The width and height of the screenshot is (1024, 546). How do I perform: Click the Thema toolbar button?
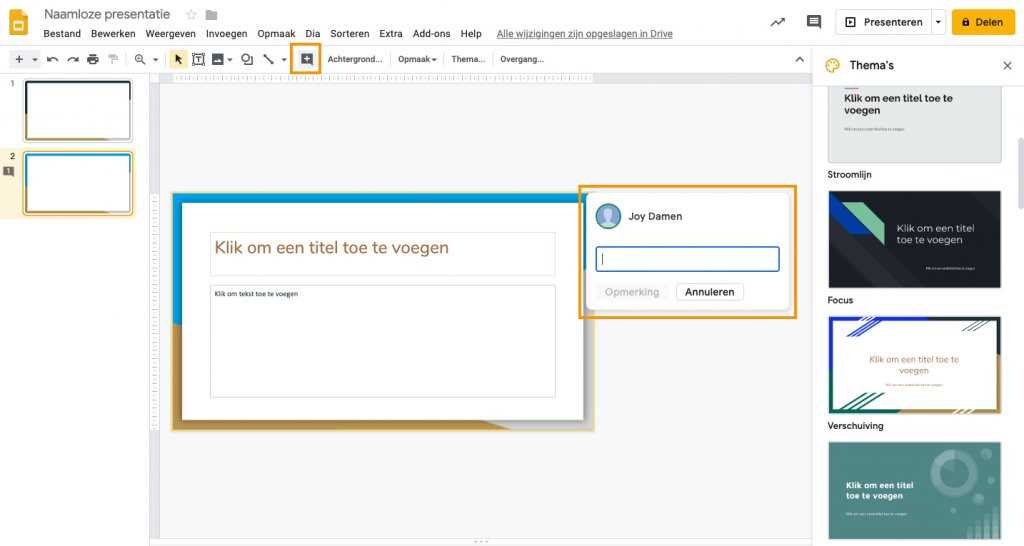[x=468, y=59]
